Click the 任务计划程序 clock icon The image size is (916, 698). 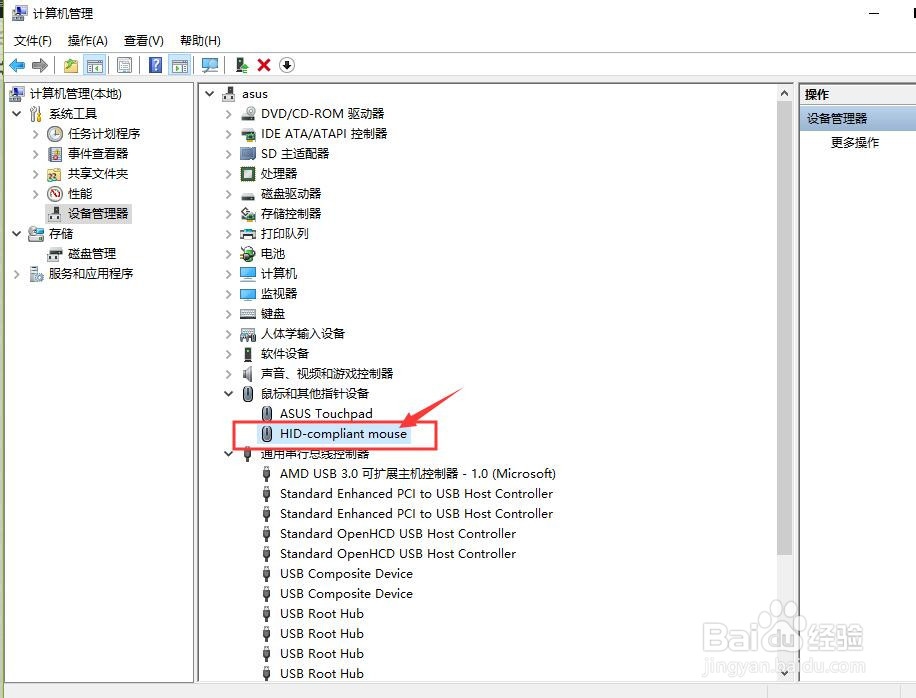click(x=54, y=134)
